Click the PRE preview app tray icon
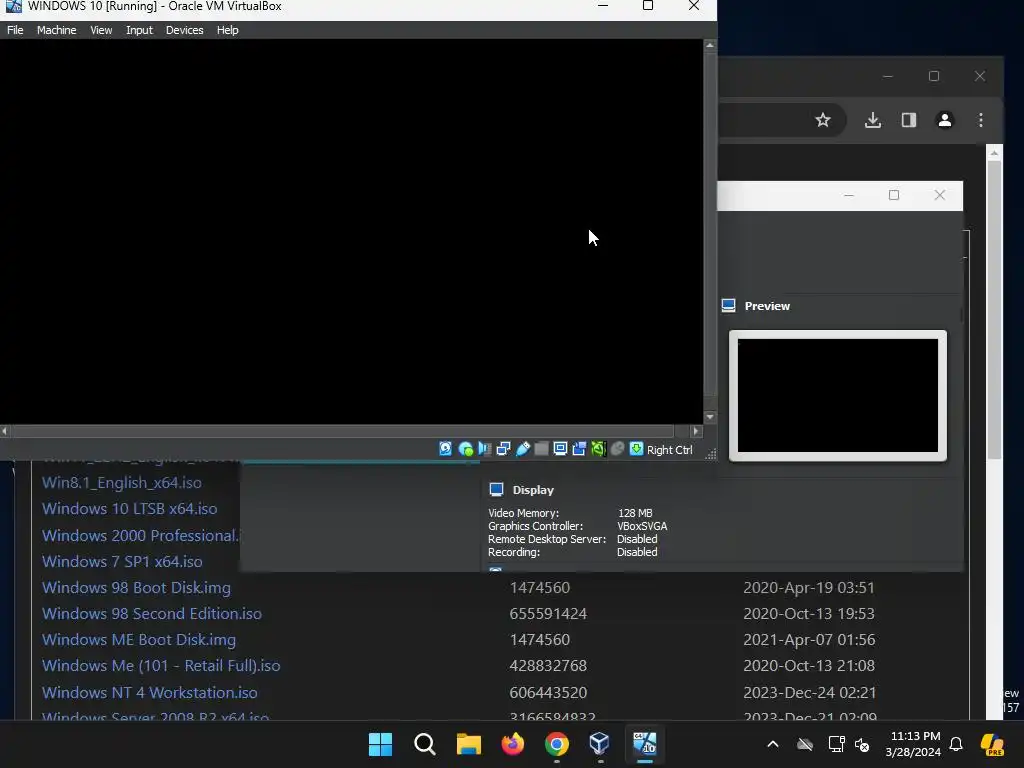Viewport: 1024px width, 768px height. pos(992,744)
